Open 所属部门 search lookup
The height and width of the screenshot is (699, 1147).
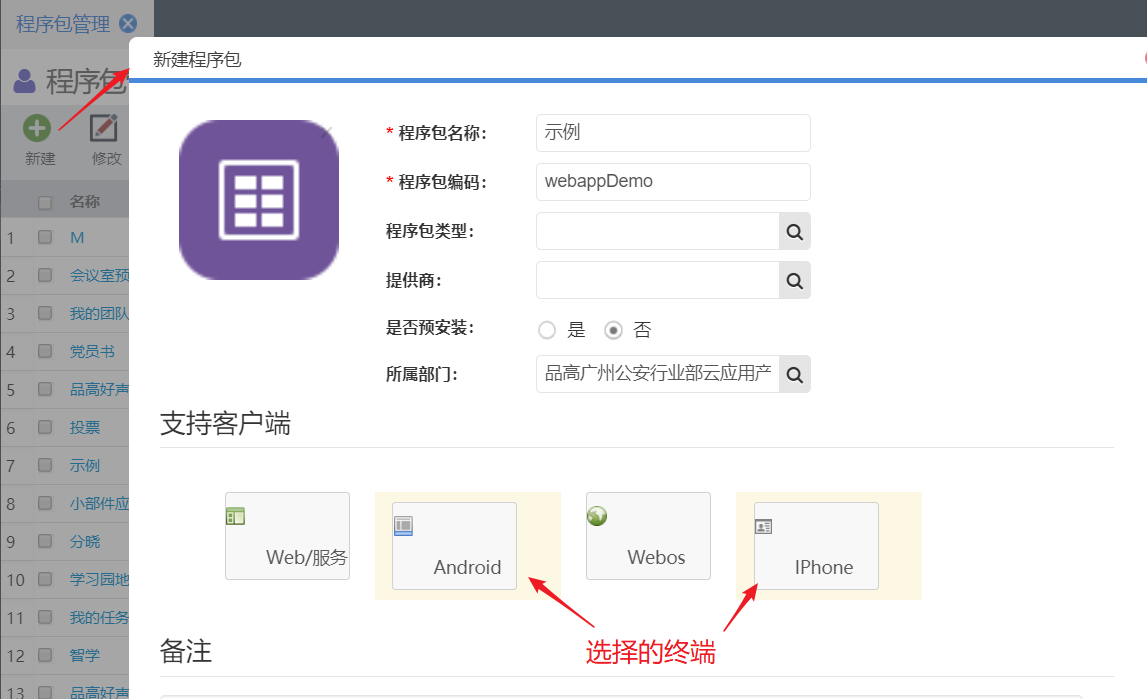794,374
